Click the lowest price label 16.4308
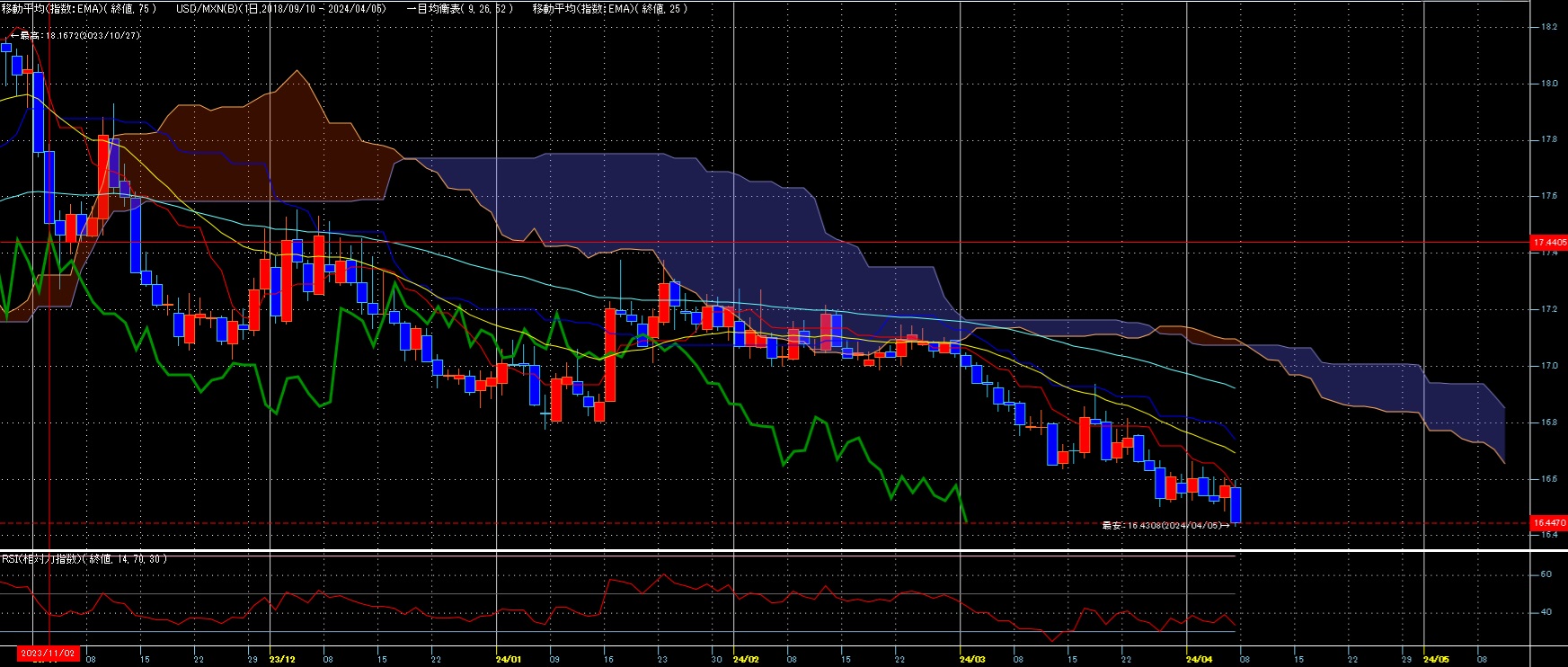Viewport: 1568px width, 667px height. pos(1165,525)
